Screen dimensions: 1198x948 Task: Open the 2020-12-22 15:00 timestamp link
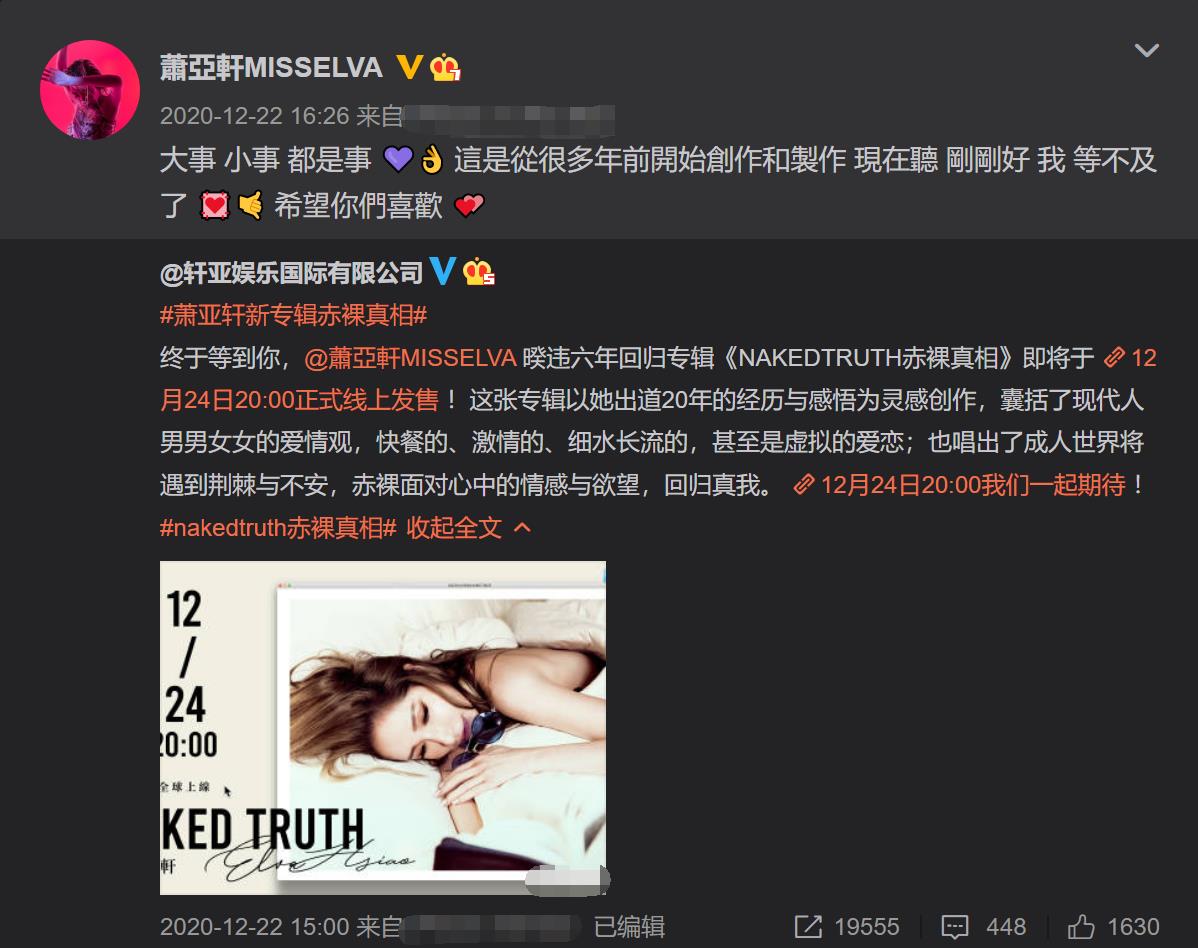click(x=254, y=927)
